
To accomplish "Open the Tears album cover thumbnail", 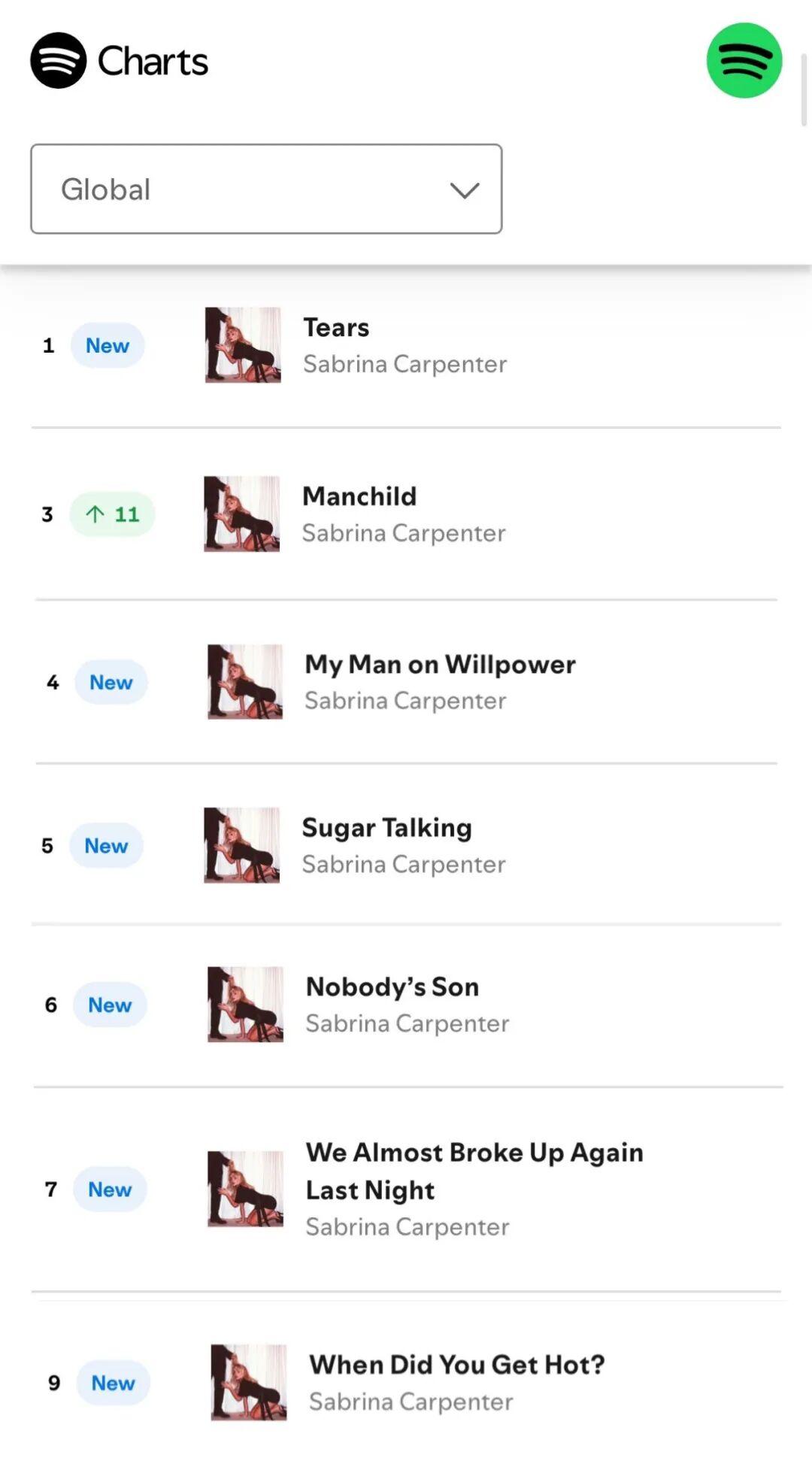I will (243, 345).
